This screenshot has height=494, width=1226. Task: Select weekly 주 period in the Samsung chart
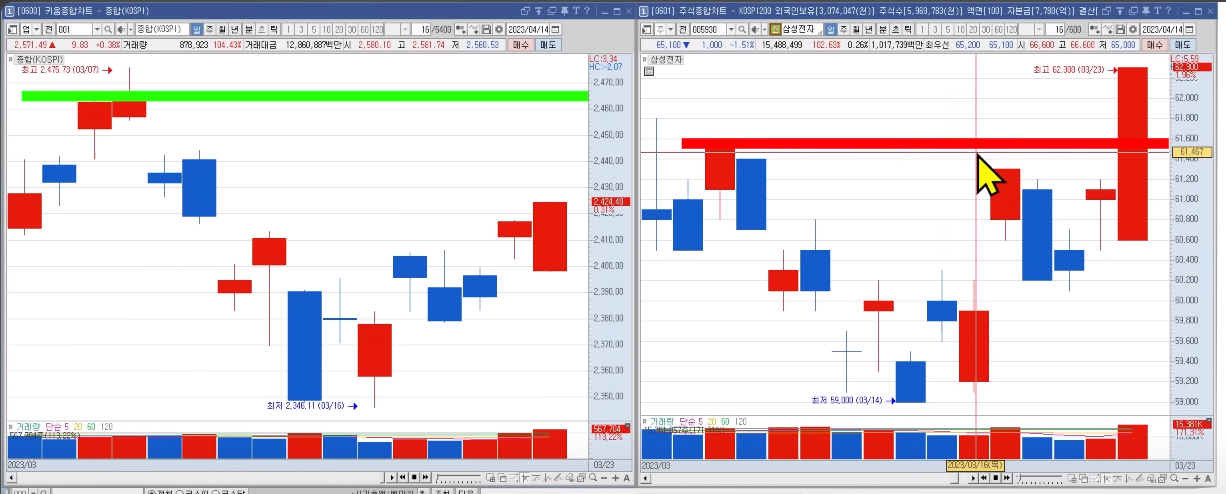[x=843, y=29]
